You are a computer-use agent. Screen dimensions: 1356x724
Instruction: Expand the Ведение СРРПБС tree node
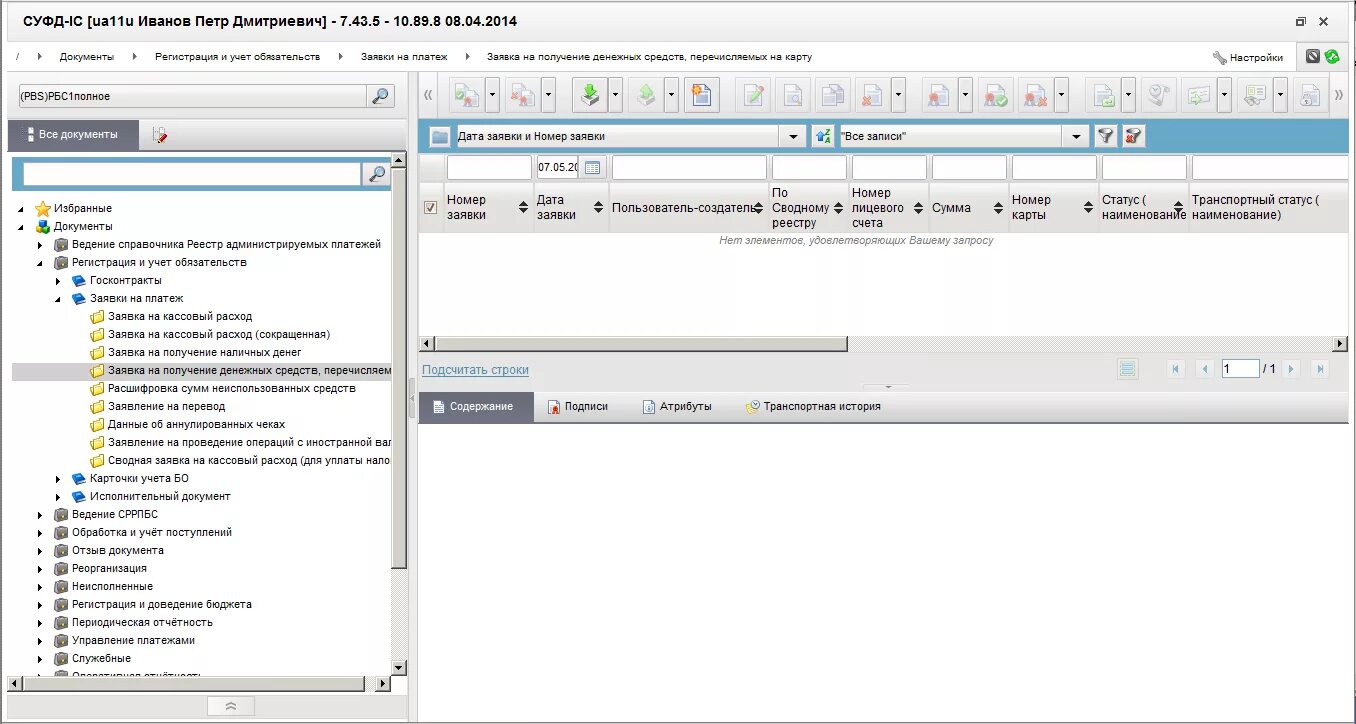tap(40, 515)
